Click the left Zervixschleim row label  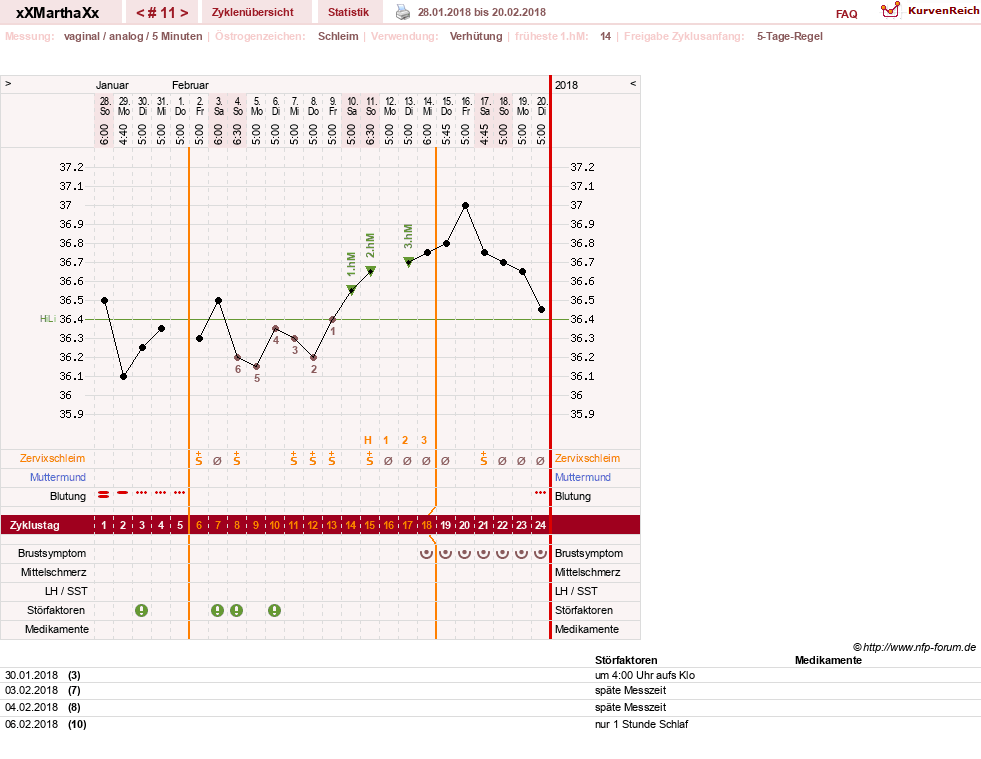[52, 459]
